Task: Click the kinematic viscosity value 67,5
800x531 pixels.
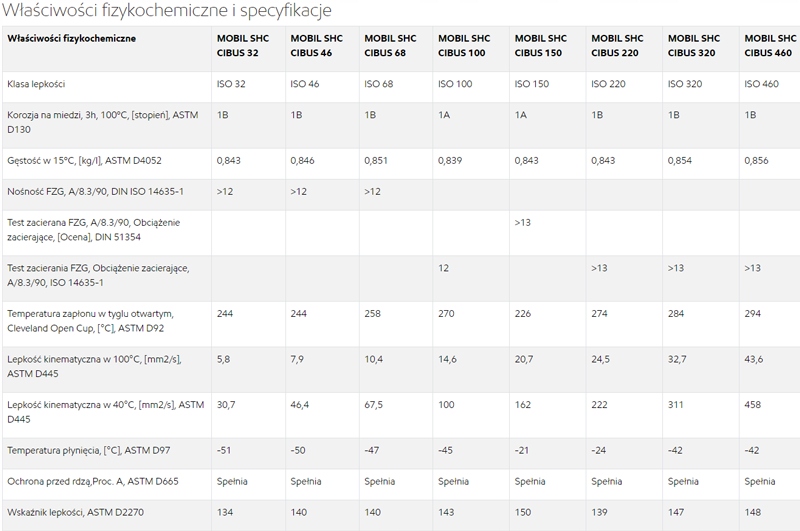Action: [375, 405]
